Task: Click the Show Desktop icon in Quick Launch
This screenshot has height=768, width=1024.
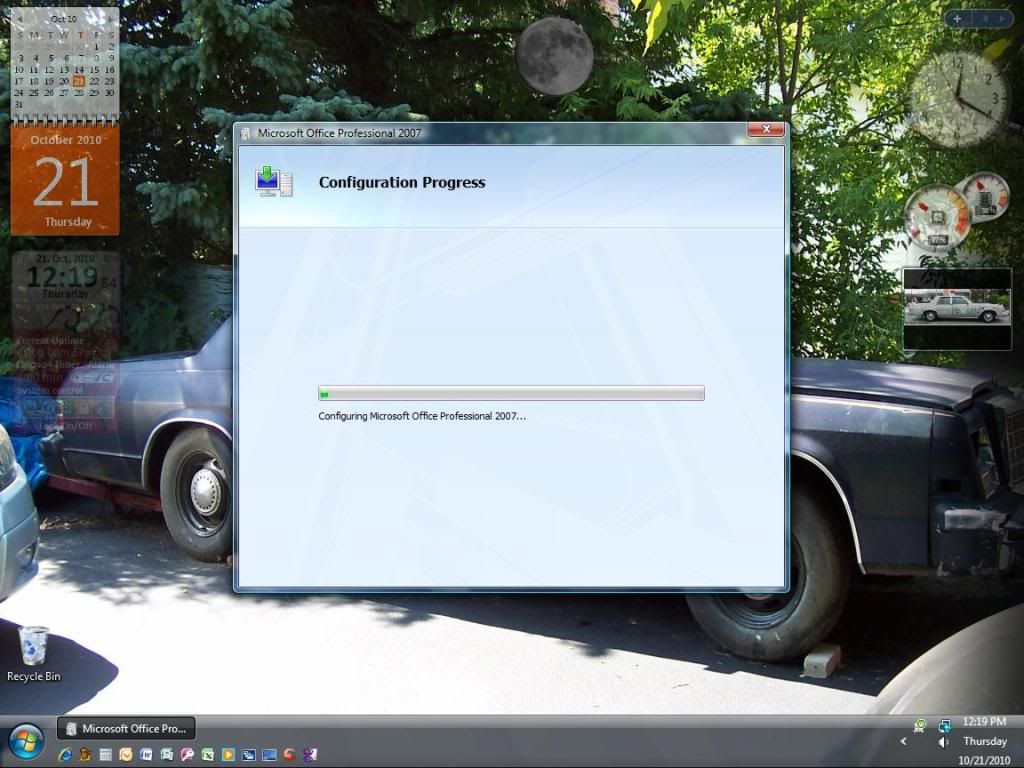Action: [268, 755]
